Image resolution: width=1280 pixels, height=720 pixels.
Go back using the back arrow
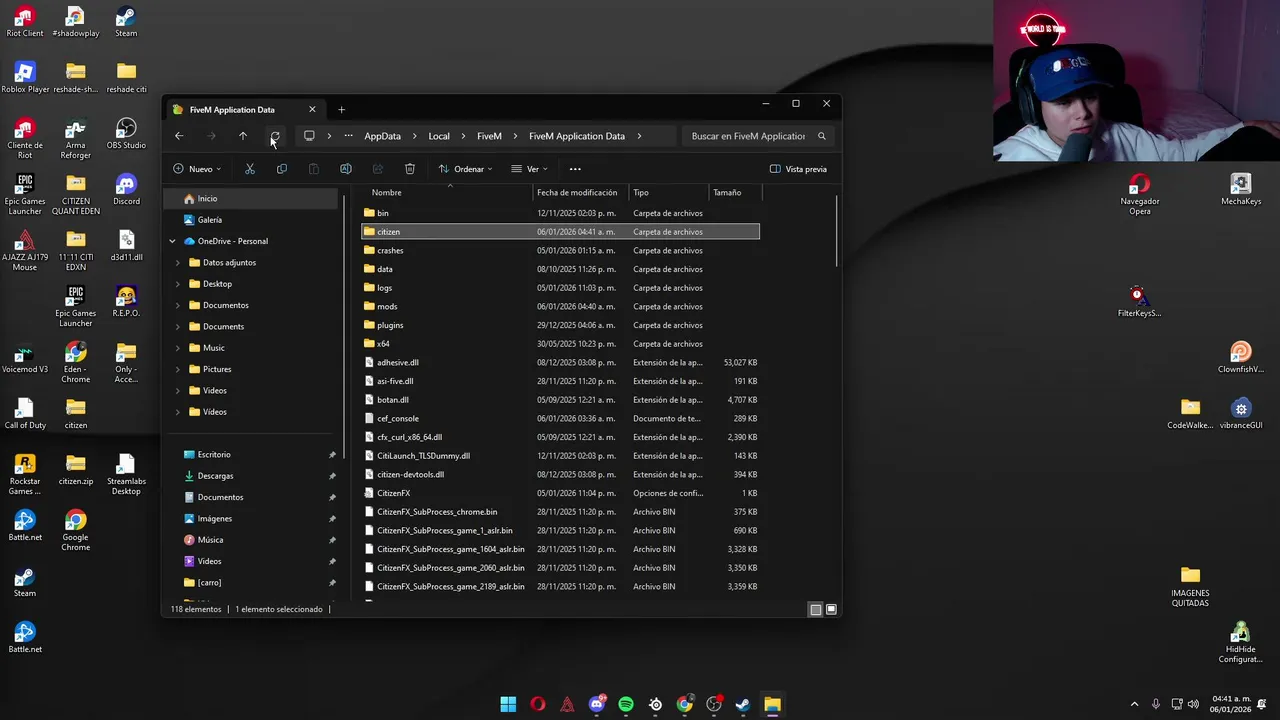pyautogui.click(x=179, y=136)
